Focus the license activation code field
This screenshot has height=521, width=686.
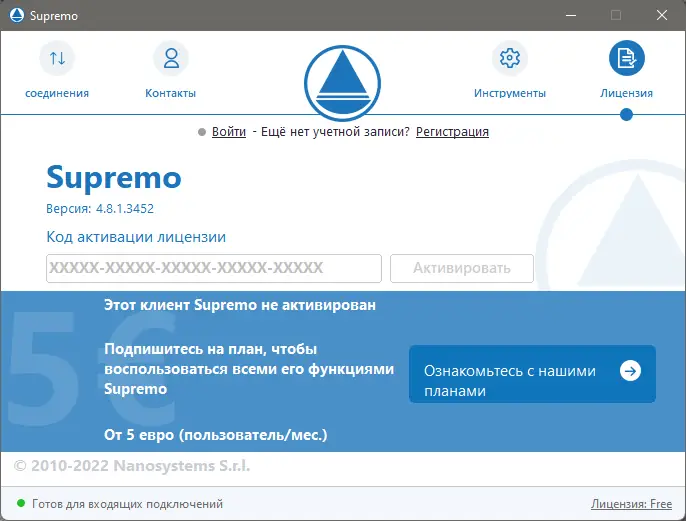214,268
